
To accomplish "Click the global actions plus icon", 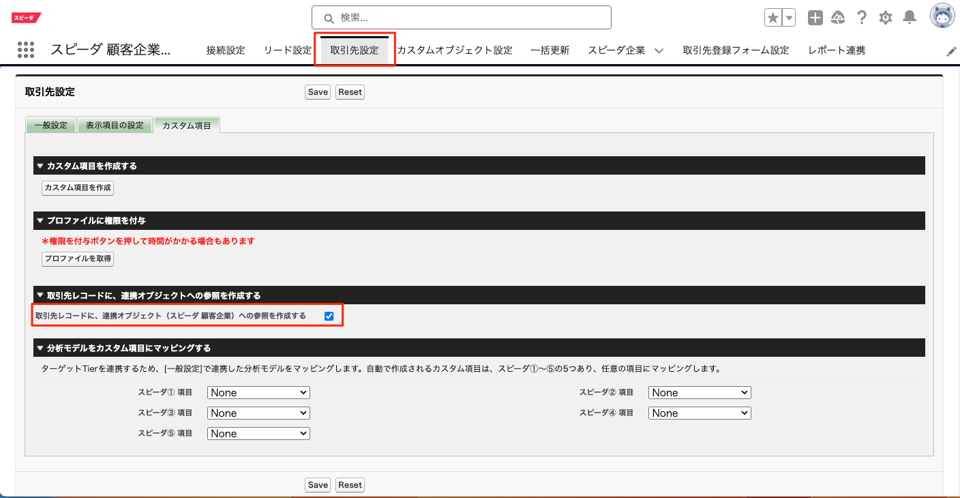I will click(815, 18).
